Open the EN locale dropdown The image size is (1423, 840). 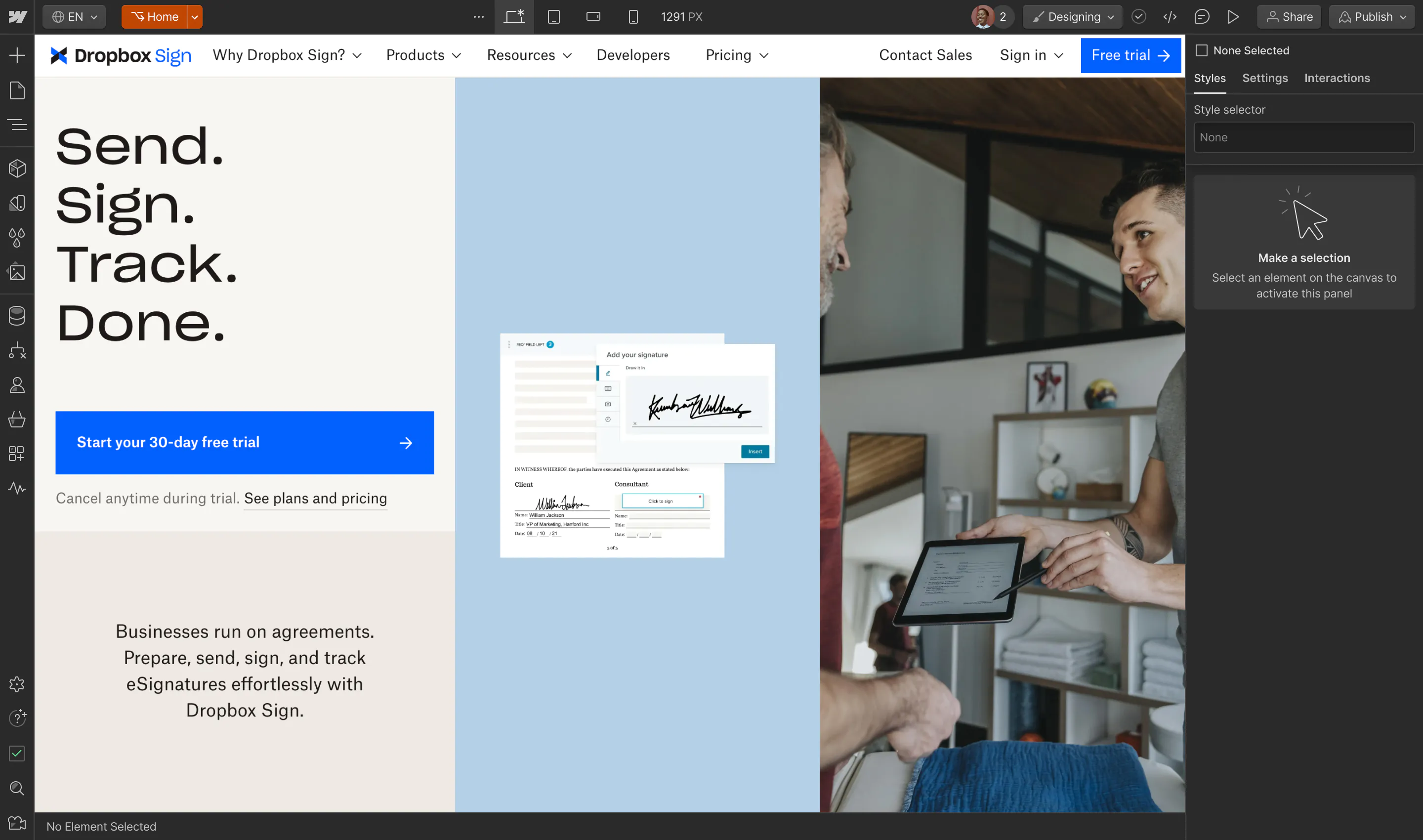pyautogui.click(x=74, y=17)
